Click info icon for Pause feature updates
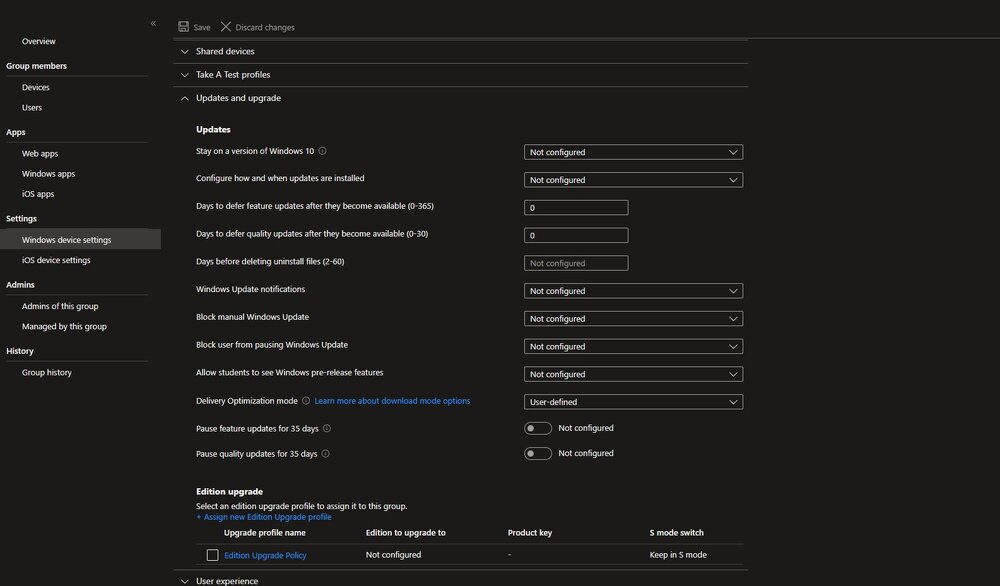 [327, 429]
